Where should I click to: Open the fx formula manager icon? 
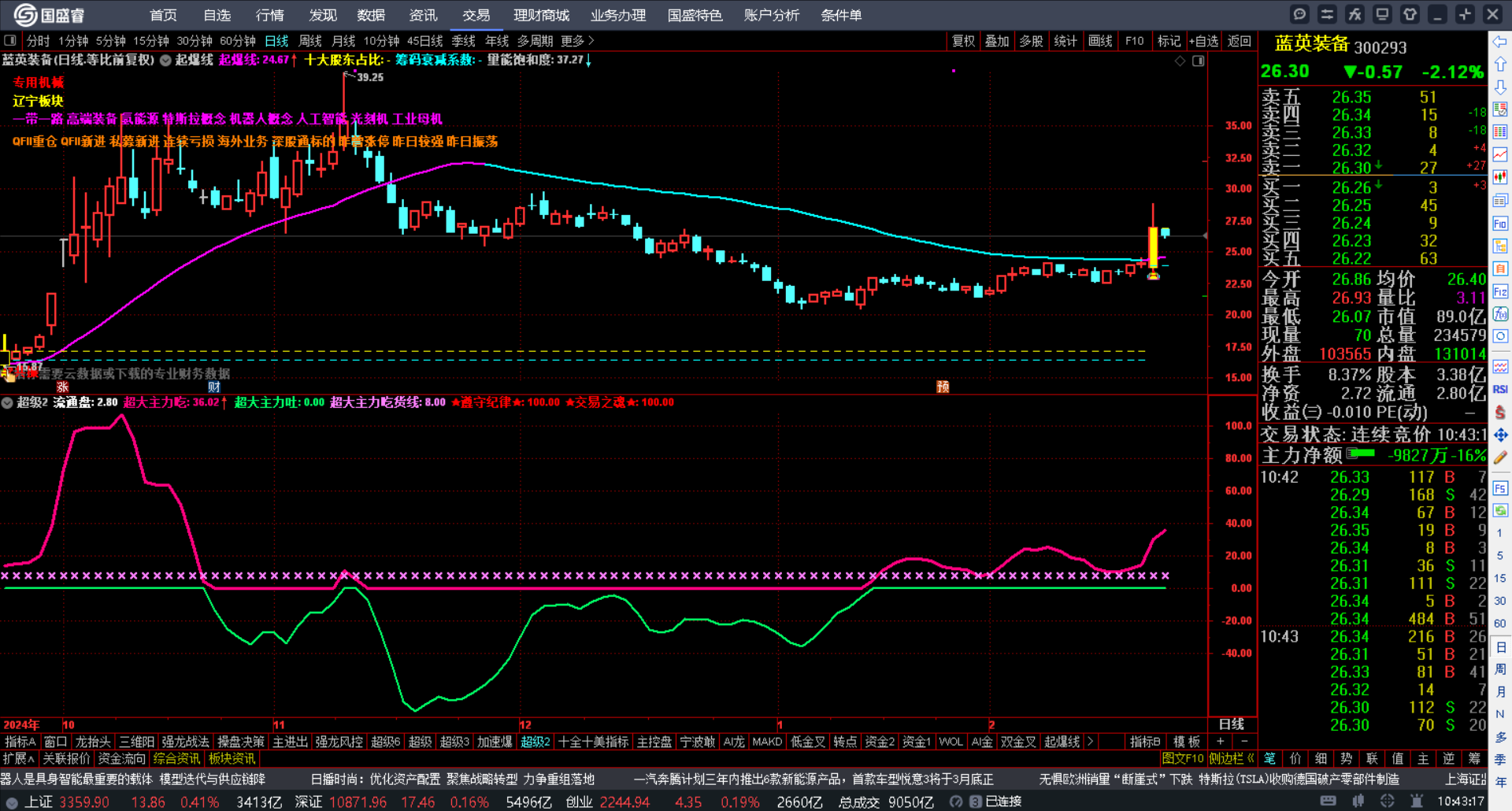(1354, 14)
